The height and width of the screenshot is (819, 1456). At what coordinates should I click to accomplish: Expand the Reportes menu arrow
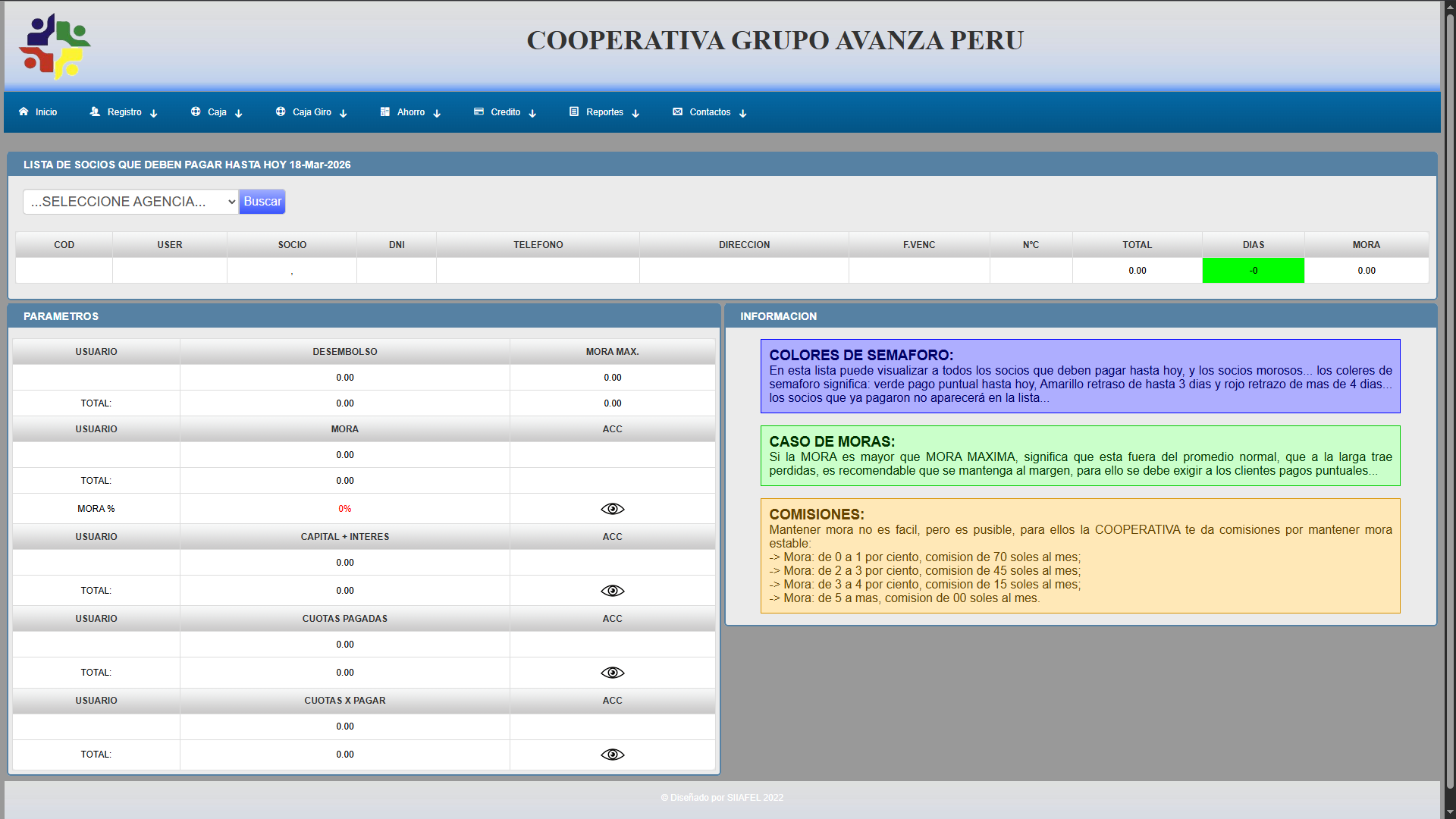[635, 113]
